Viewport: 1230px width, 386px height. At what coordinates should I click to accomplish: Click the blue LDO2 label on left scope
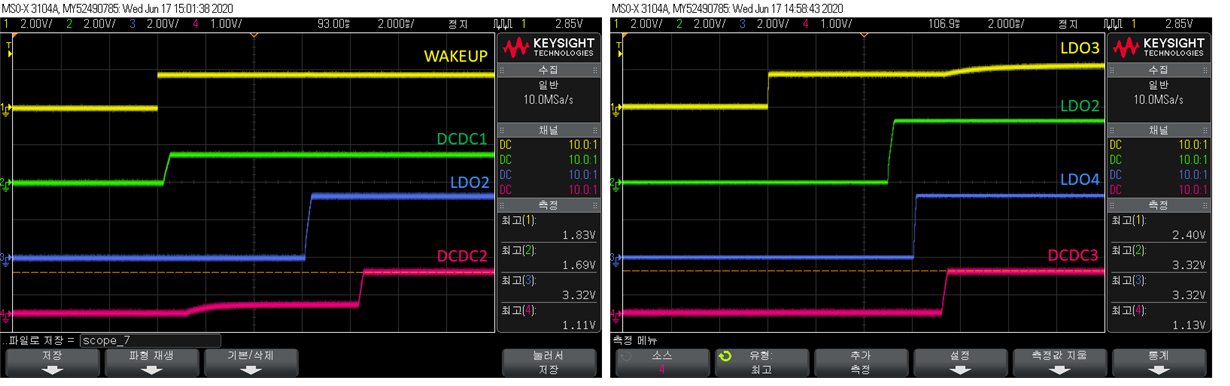(470, 182)
